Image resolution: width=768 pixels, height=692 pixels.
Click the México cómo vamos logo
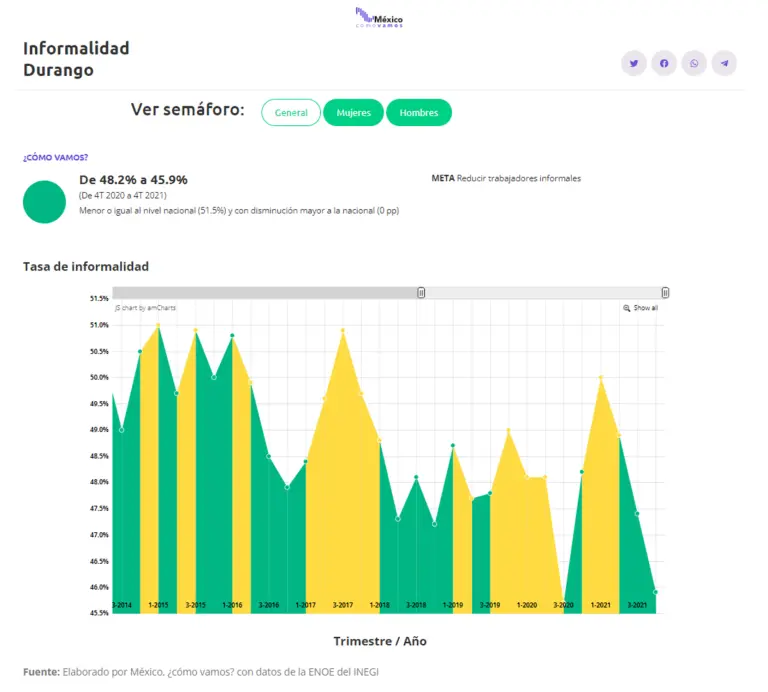(x=380, y=18)
